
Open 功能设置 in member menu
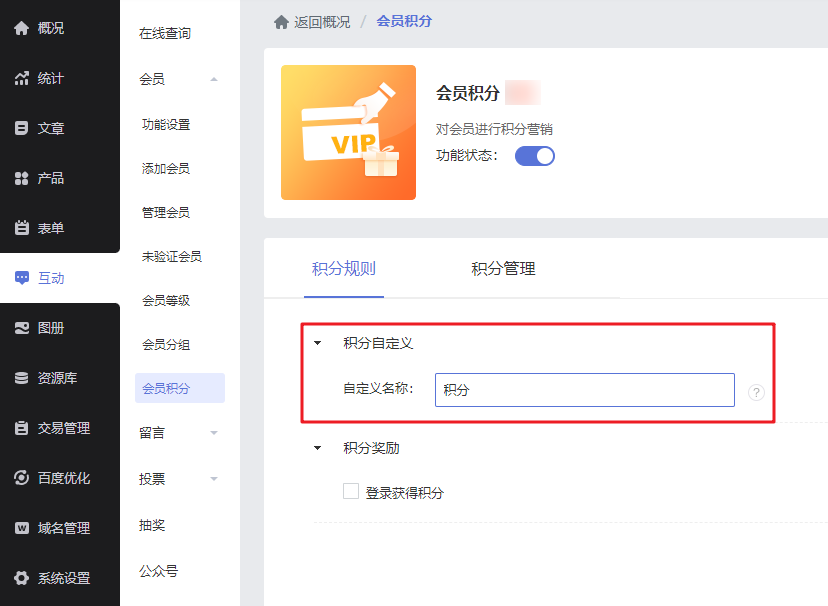click(x=166, y=125)
